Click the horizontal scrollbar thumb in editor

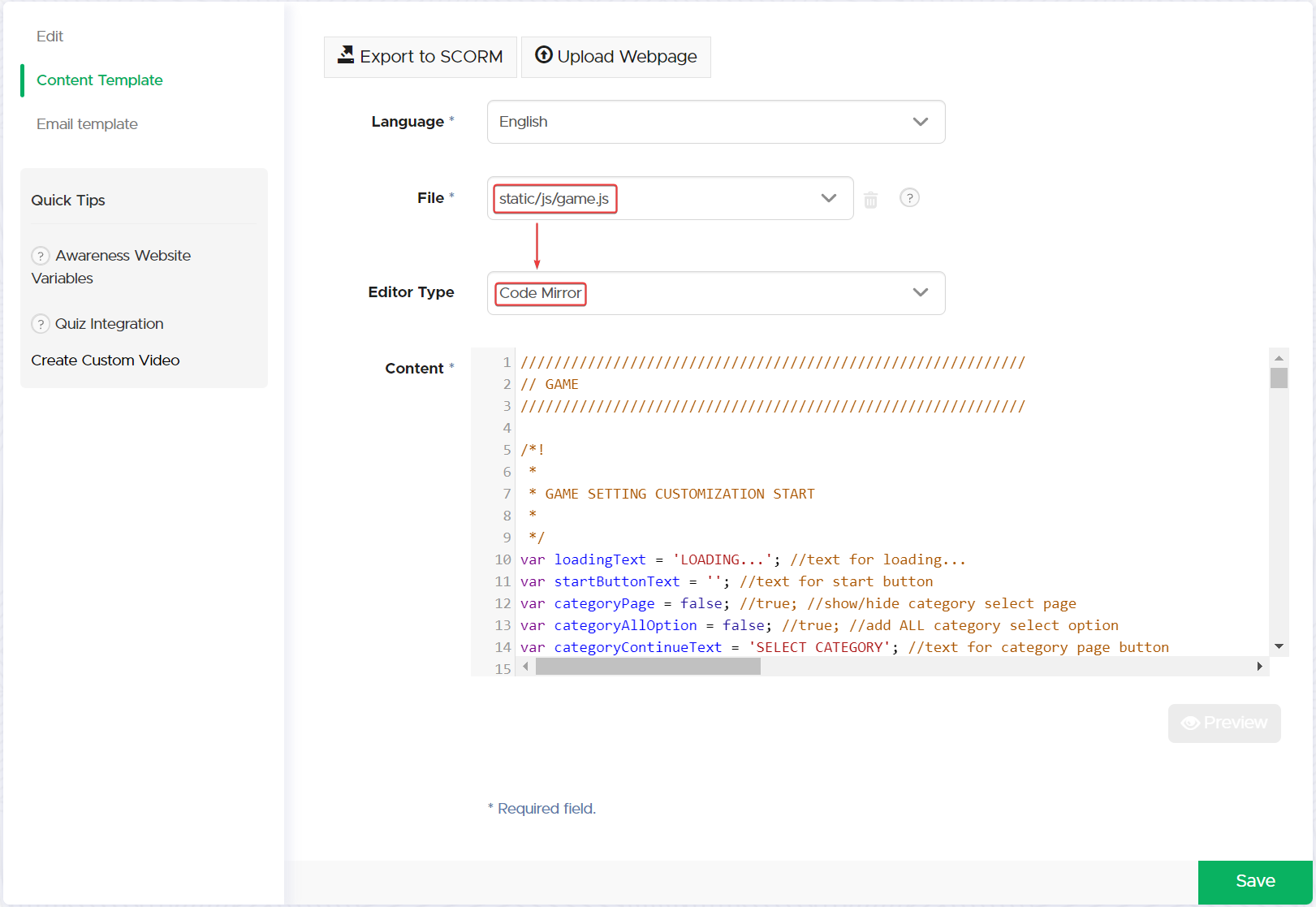647,667
